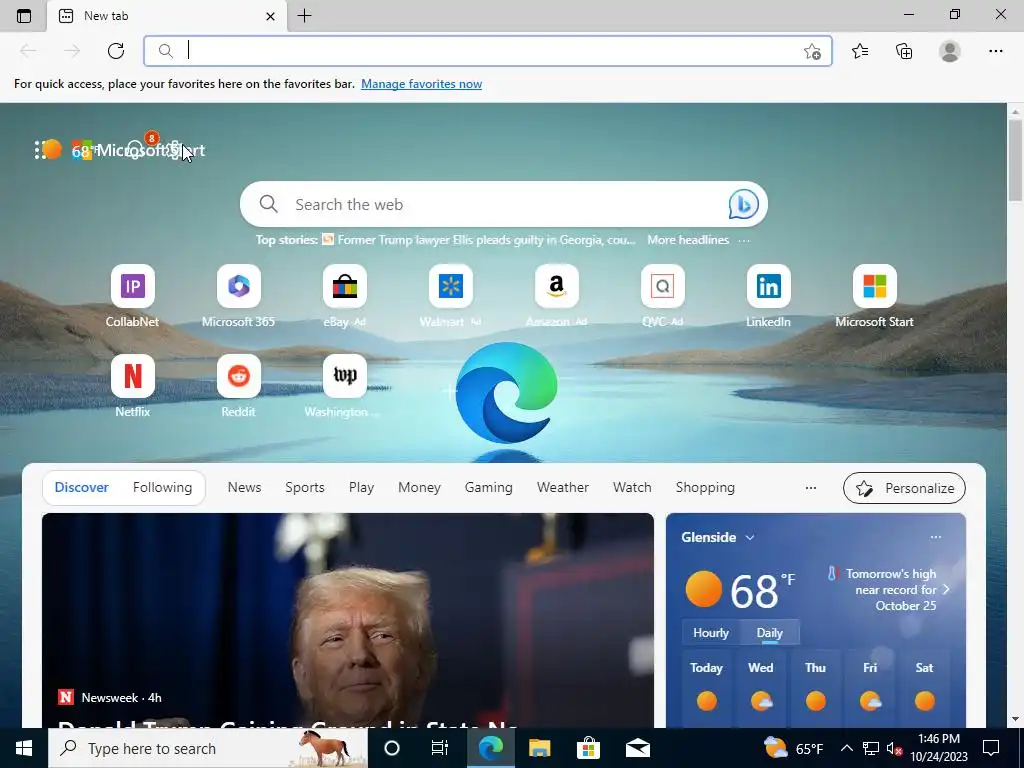Open File Explorer from taskbar
The width and height of the screenshot is (1024, 768).
click(539, 748)
